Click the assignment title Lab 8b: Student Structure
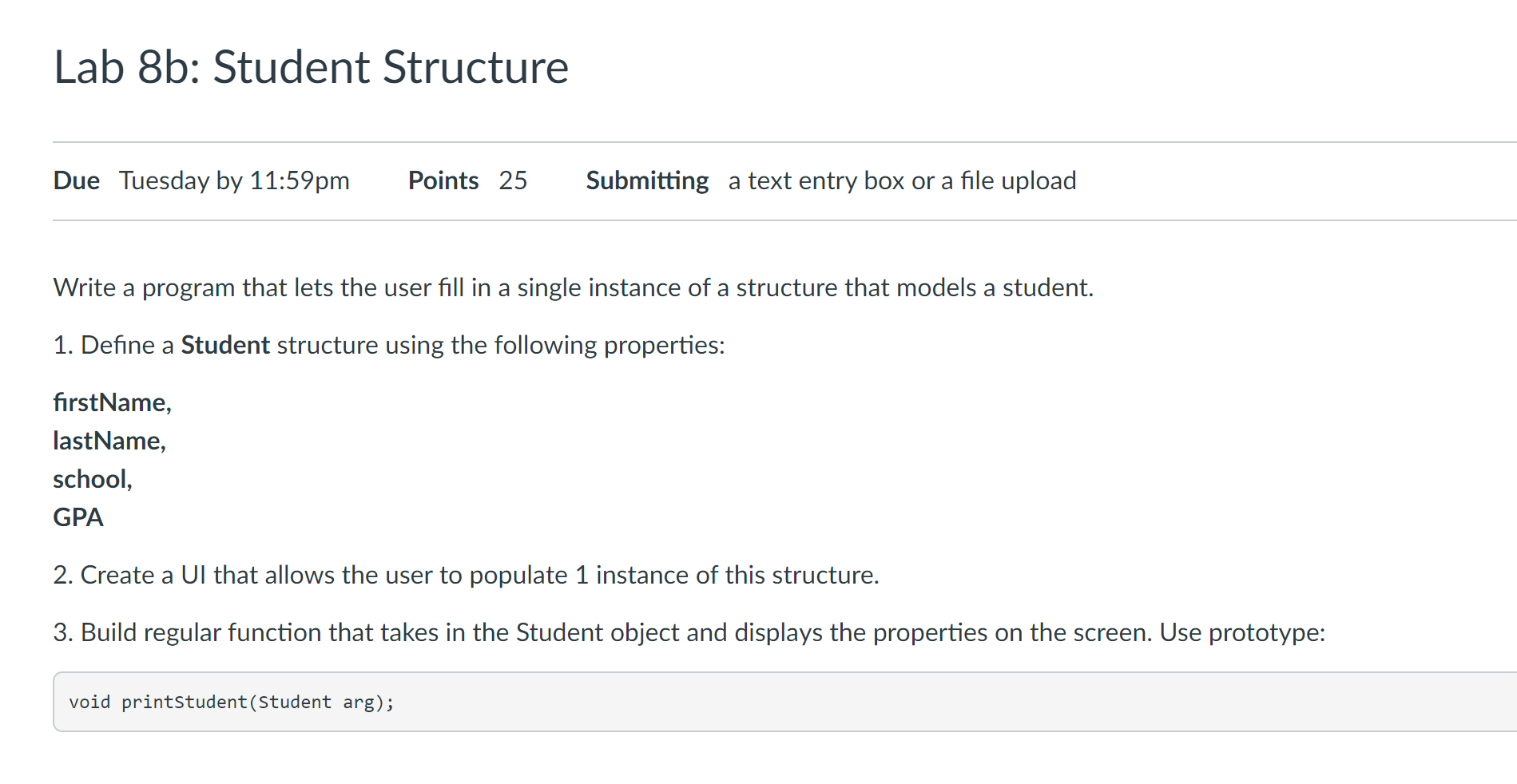This screenshot has height=784, width=1517. click(310, 67)
